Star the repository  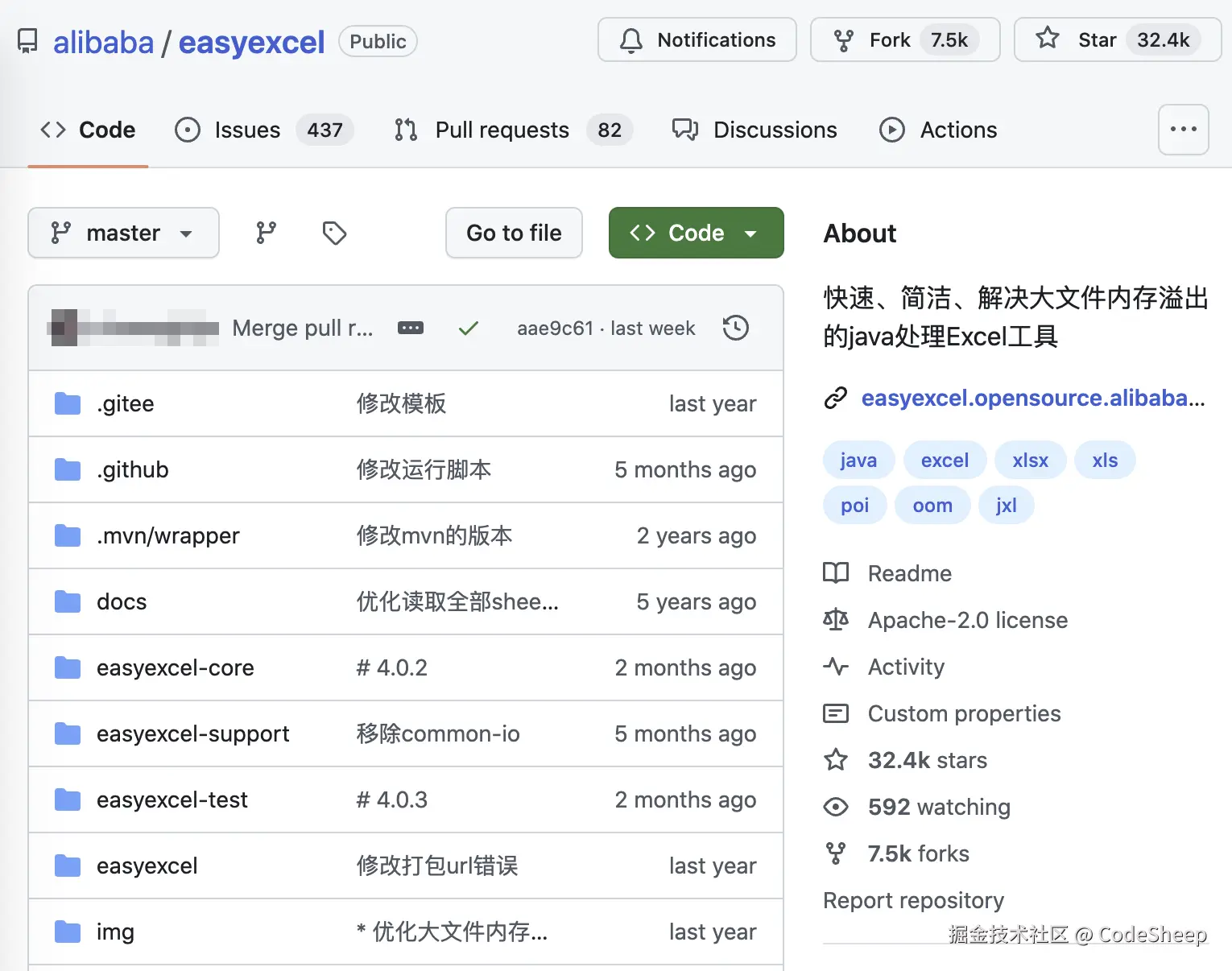1118,39
